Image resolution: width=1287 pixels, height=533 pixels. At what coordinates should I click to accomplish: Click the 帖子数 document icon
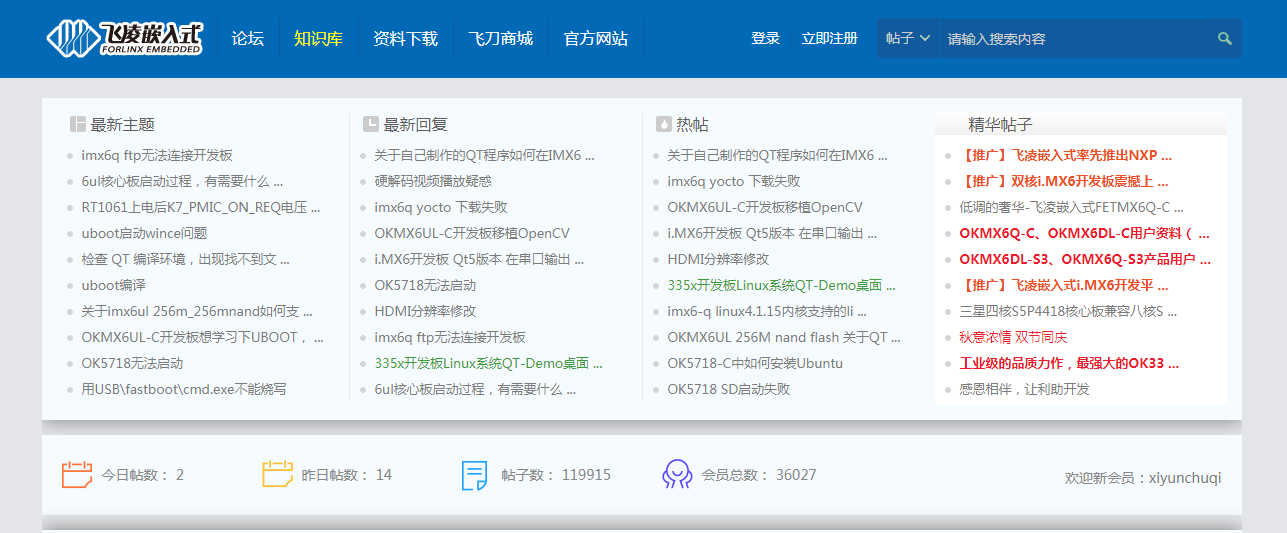[474, 475]
